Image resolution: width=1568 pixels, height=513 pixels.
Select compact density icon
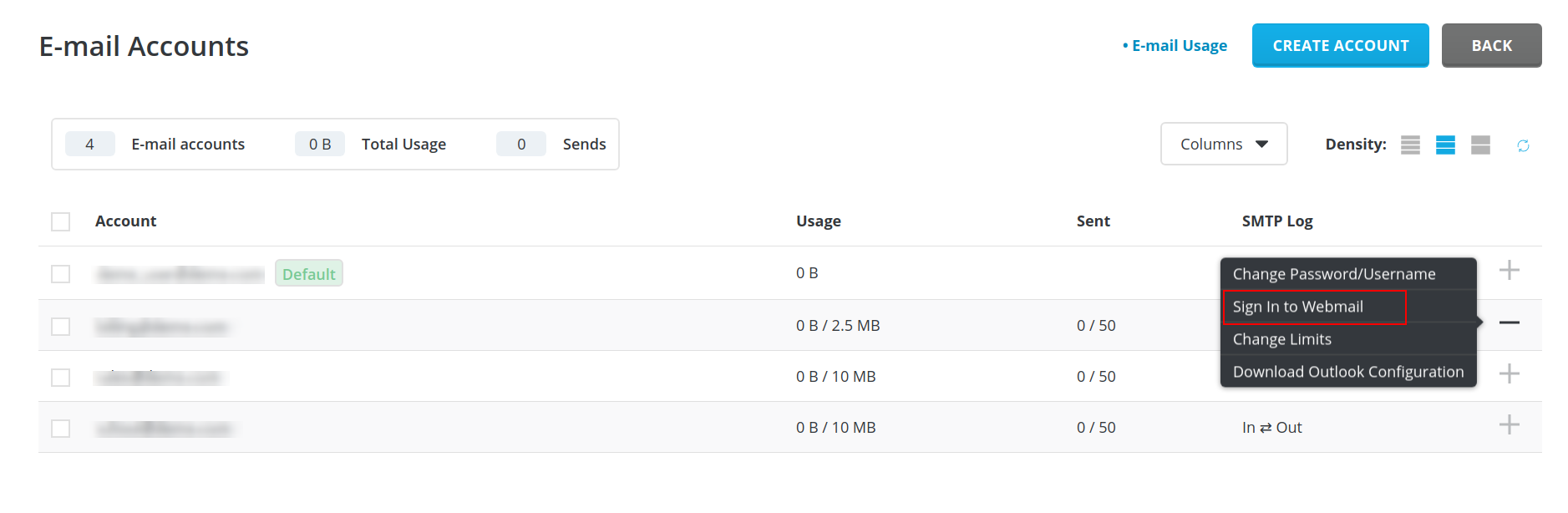coord(1410,145)
